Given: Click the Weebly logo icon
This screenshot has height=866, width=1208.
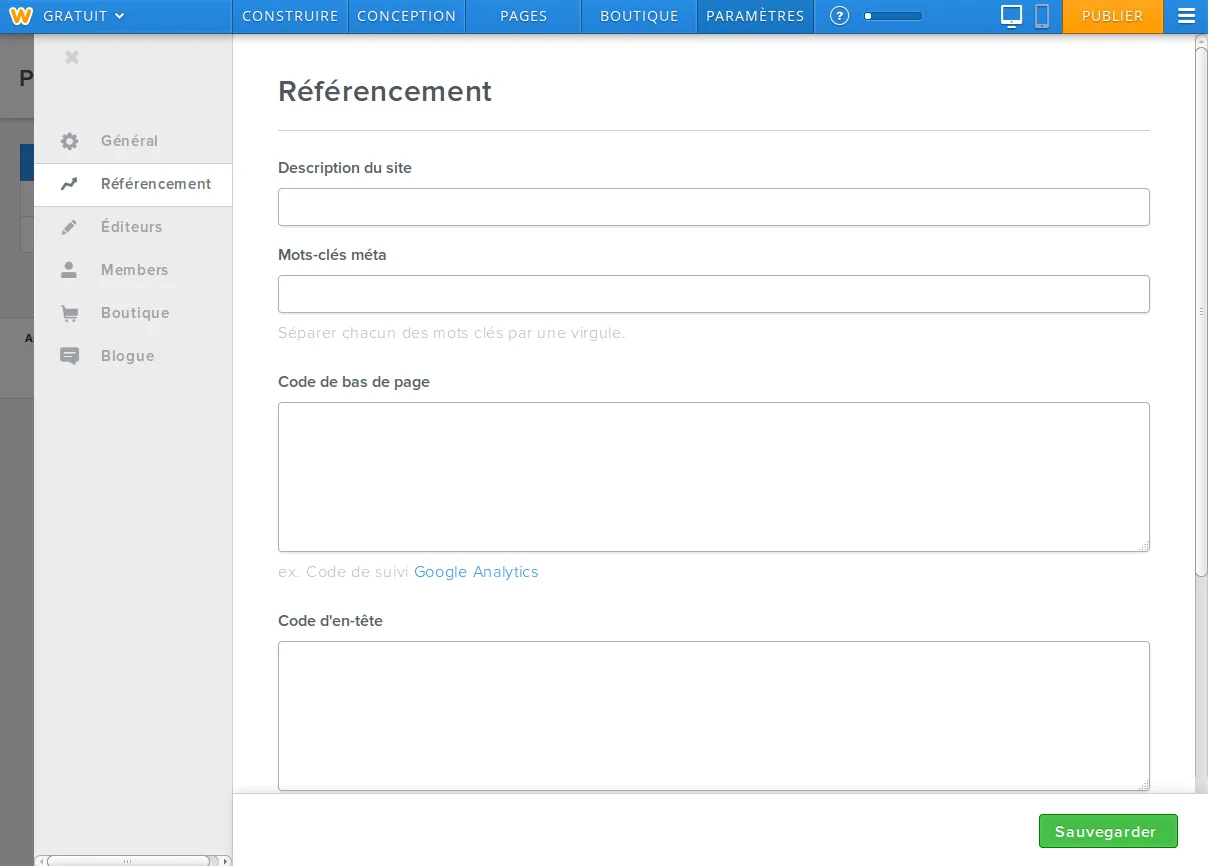Looking at the screenshot, I should pos(21,16).
